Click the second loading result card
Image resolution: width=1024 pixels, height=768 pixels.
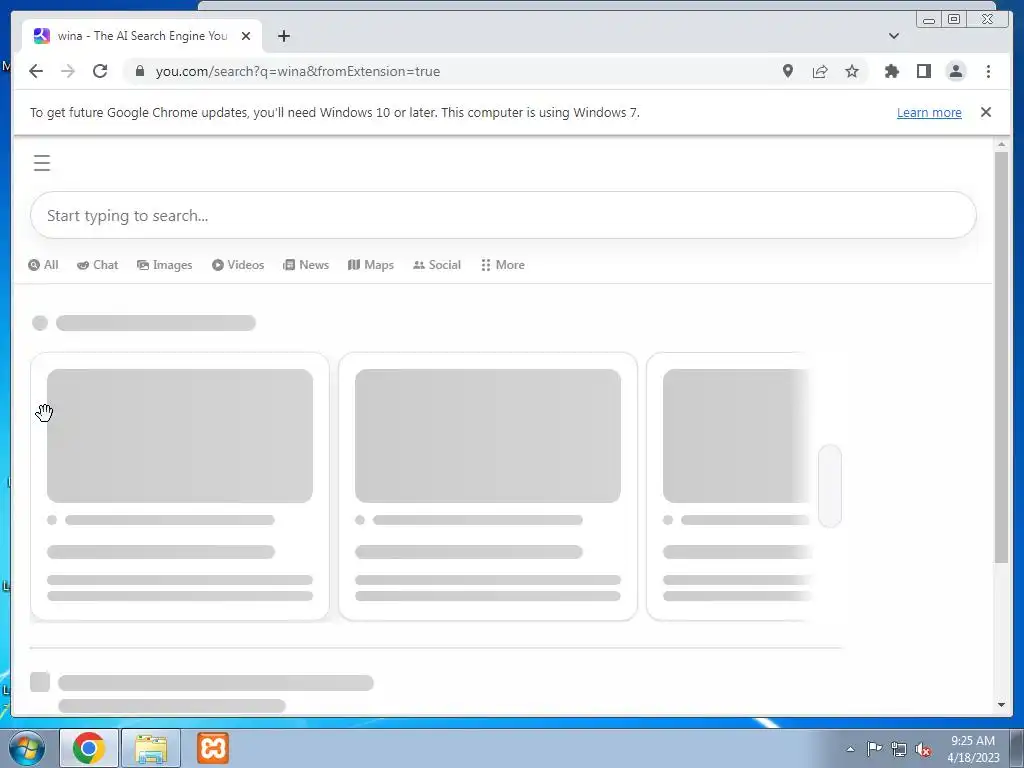[x=488, y=487]
